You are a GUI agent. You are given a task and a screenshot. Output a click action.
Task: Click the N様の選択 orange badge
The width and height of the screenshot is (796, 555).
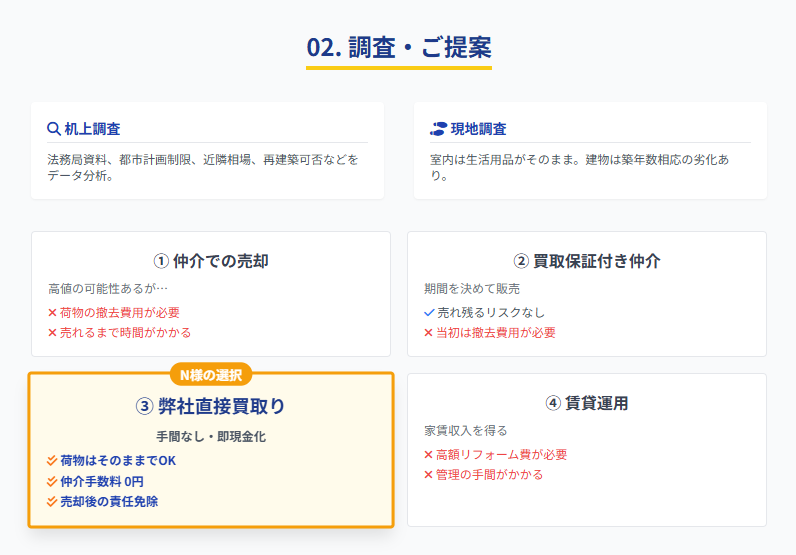(211, 374)
